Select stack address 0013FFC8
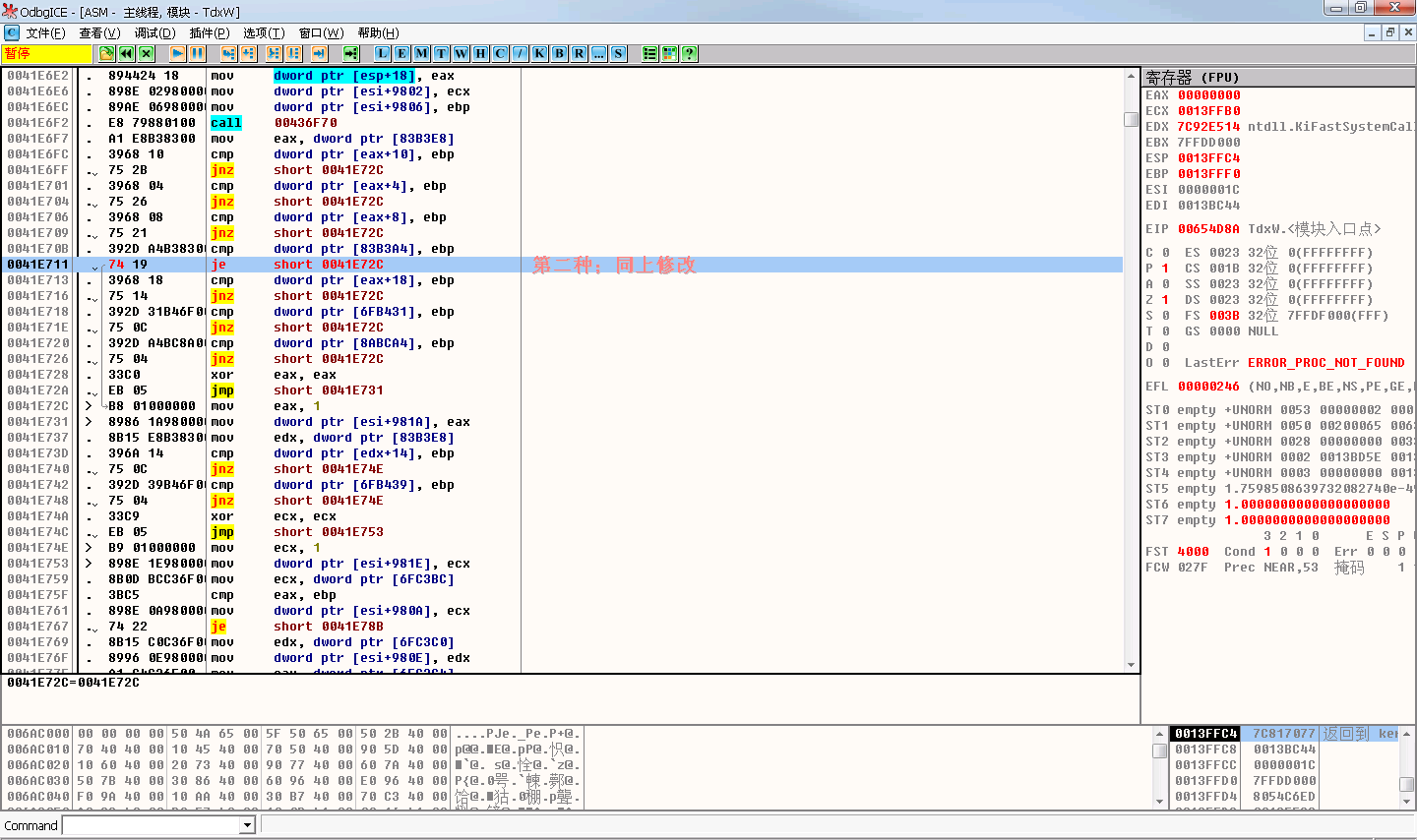1417x840 pixels. (1206, 750)
